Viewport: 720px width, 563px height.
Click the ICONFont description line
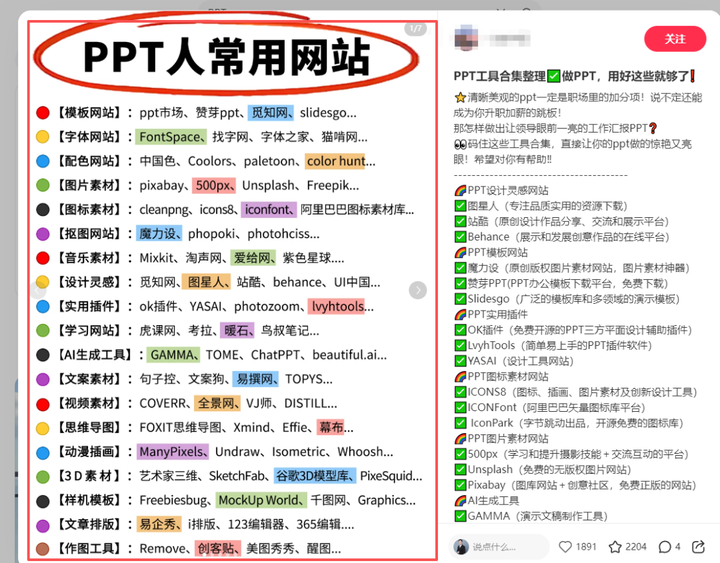point(550,408)
